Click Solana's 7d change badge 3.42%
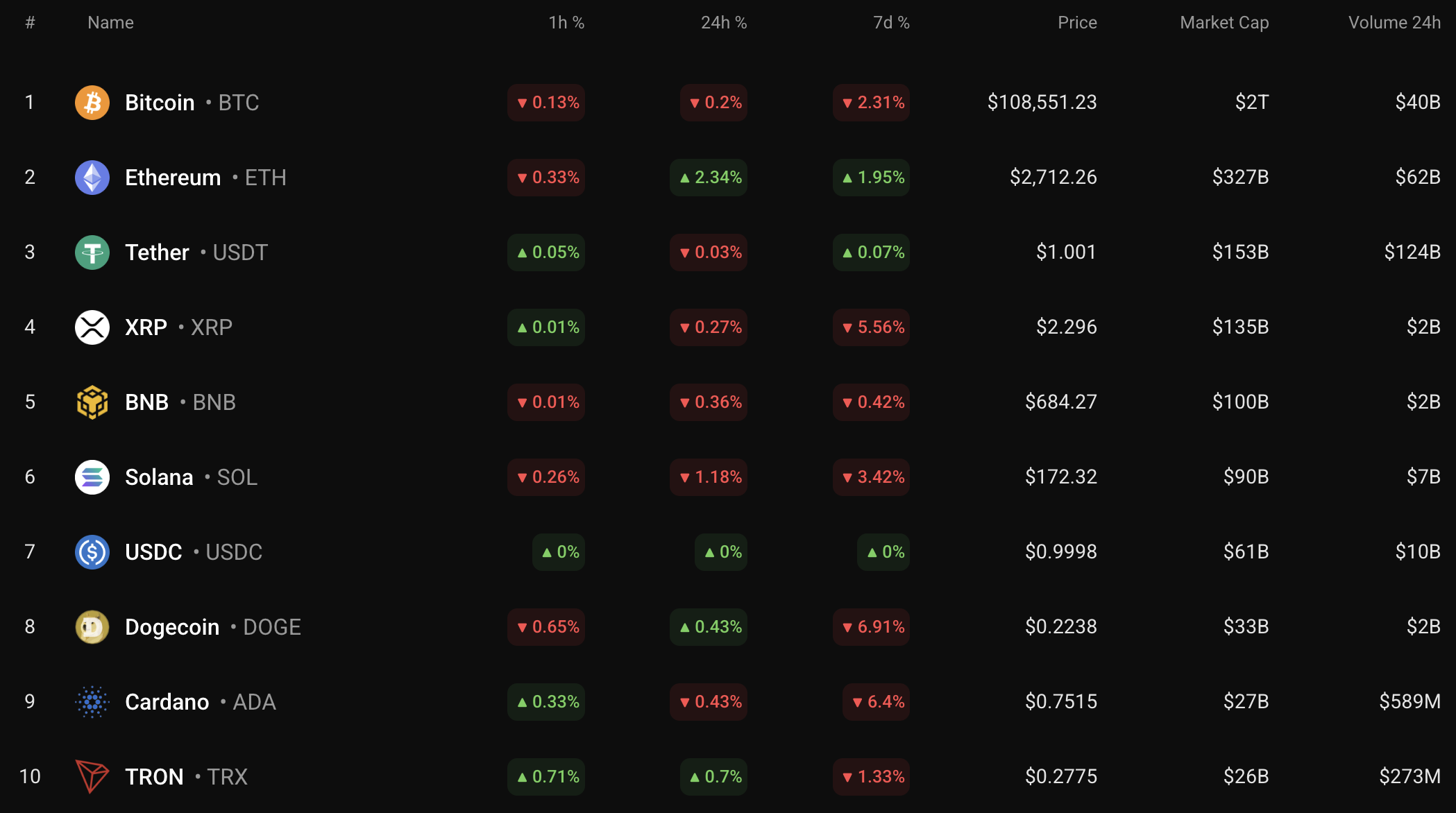 pyautogui.click(x=872, y=477)
